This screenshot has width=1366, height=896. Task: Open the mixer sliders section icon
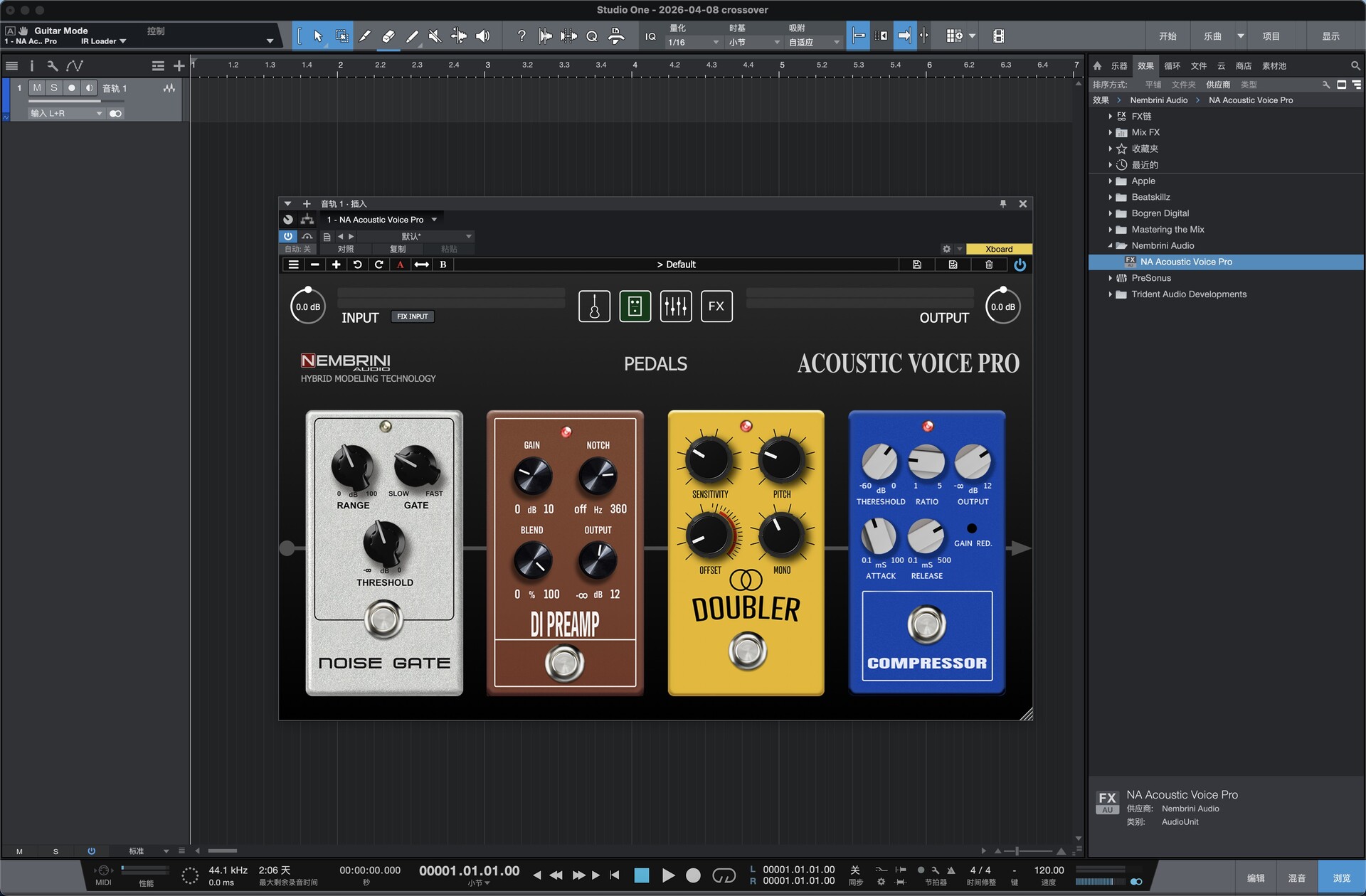pyautogui.click(x=675, y=306)
